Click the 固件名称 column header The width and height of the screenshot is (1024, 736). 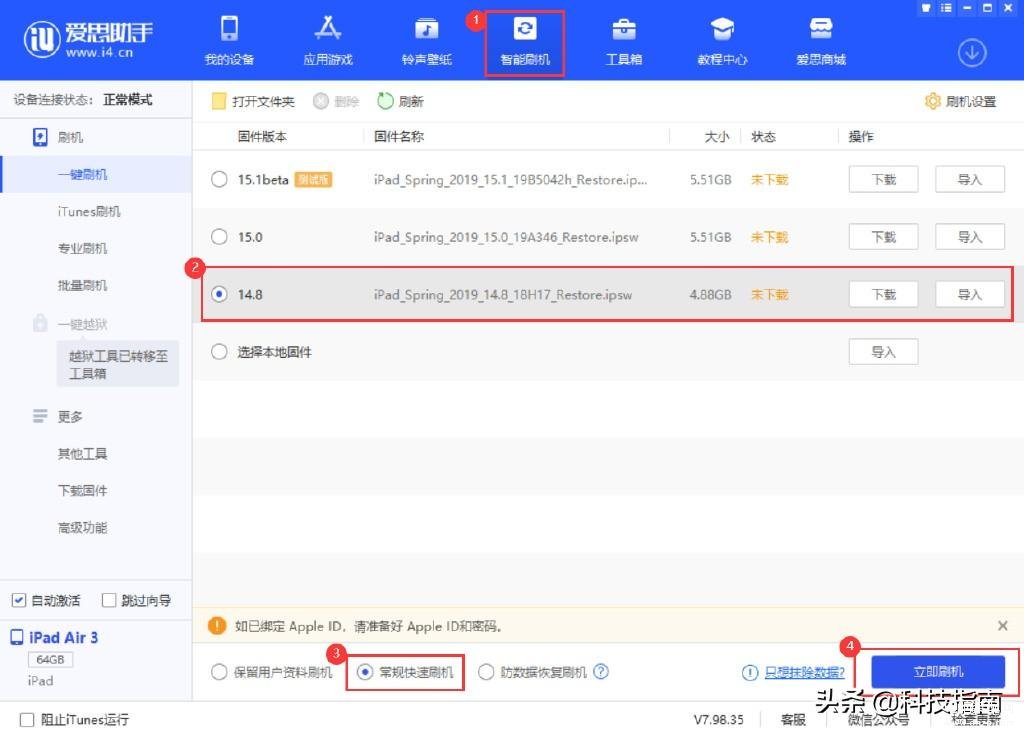pos(398,136)
